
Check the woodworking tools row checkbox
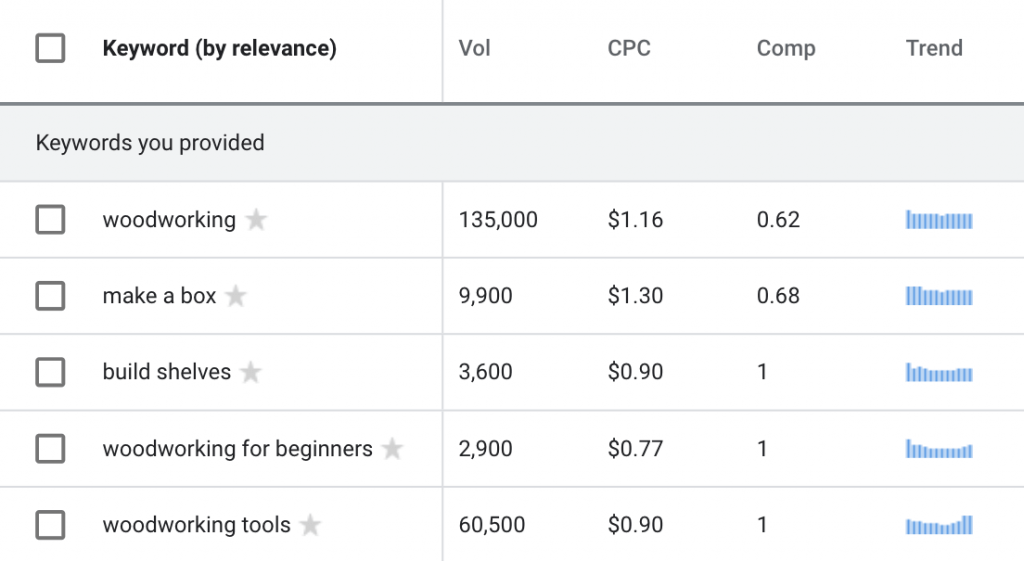coord(50,524)
